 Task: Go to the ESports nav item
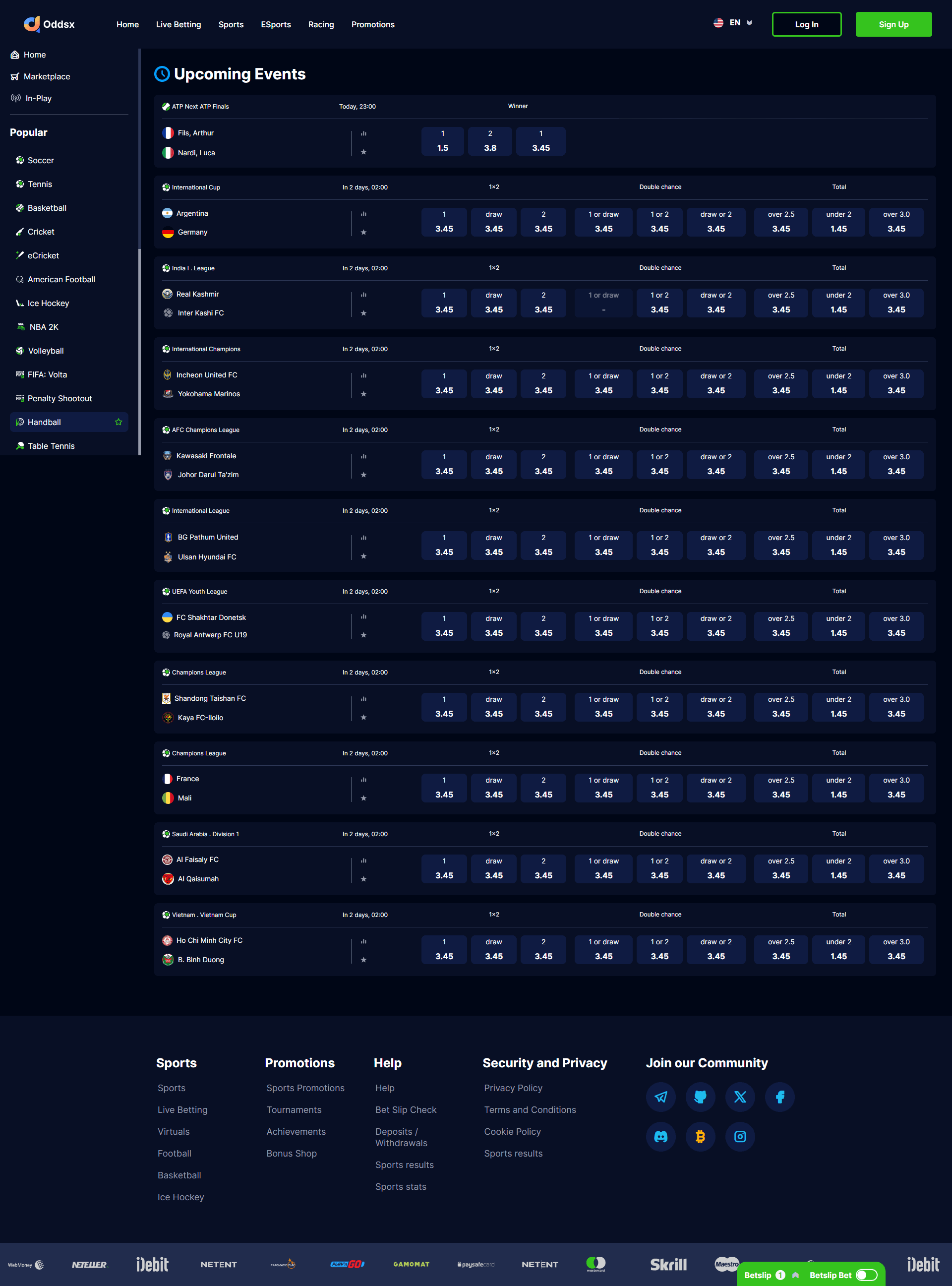[x=276, y=24]
